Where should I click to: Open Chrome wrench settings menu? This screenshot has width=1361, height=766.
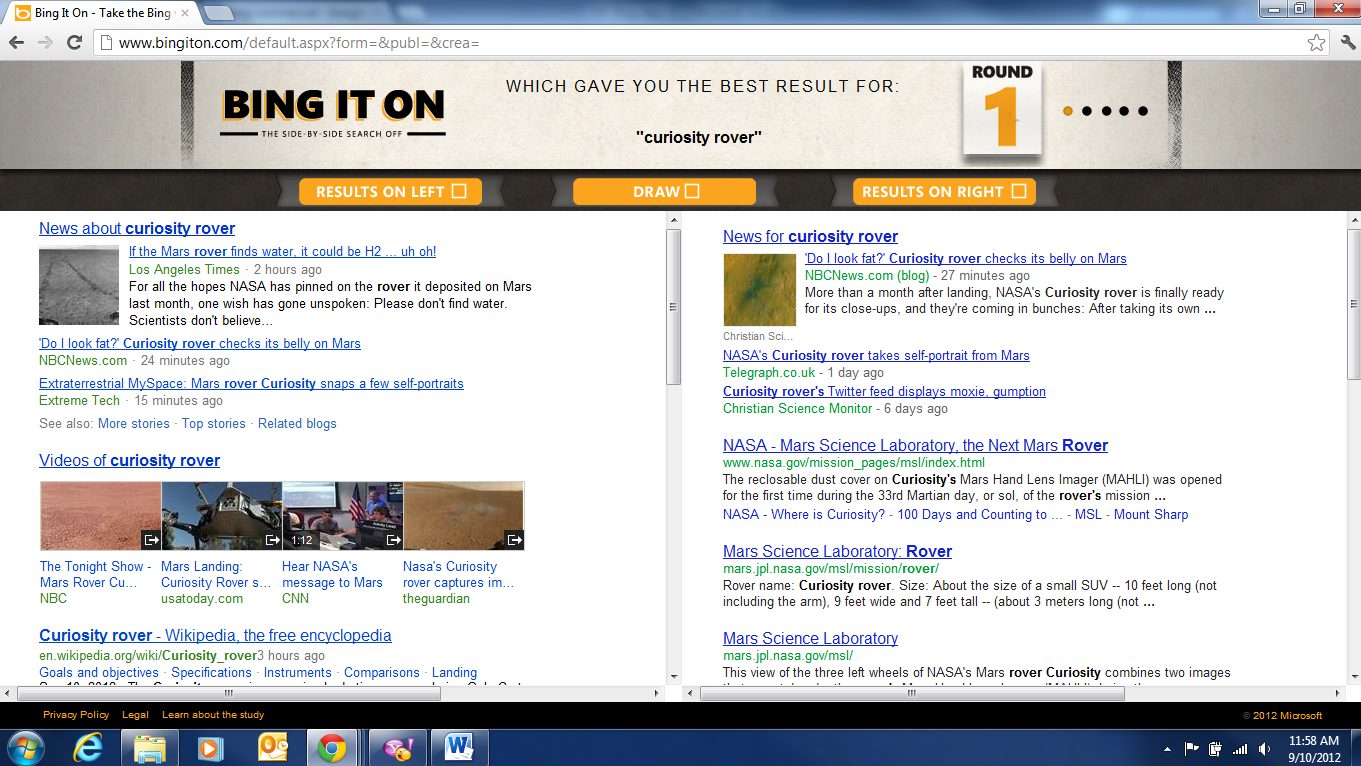[1346, 42]
